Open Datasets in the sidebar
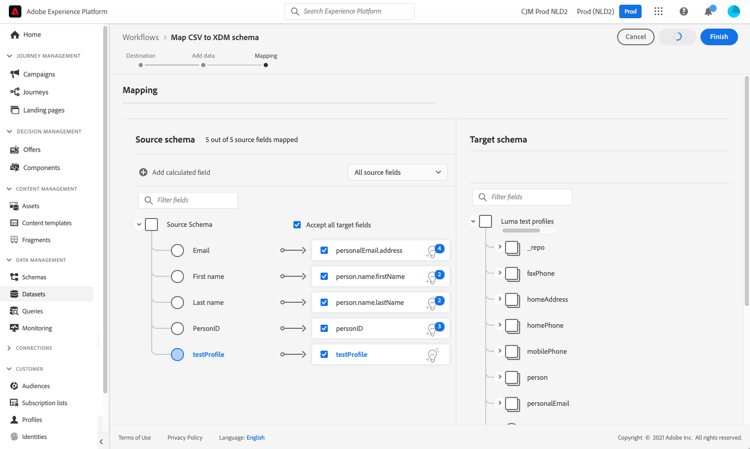The width and height of the screenshot is (750, 449). [33, 294]
